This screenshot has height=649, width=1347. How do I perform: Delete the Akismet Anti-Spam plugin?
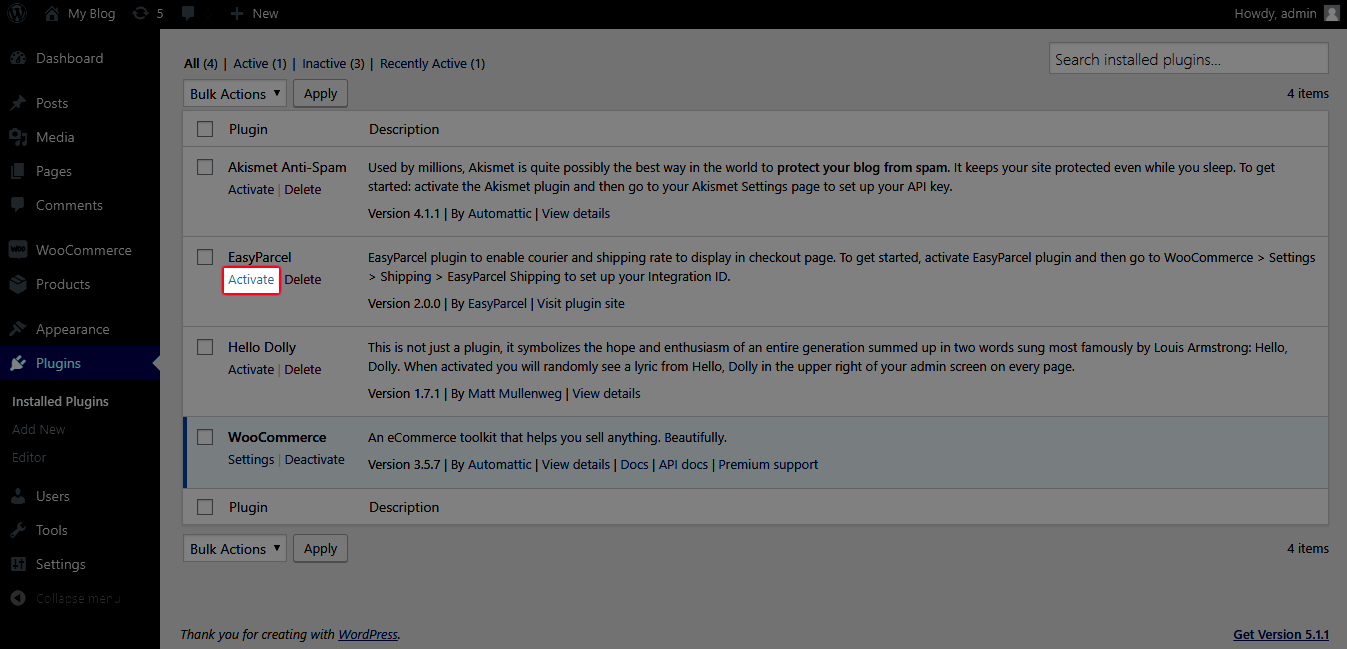click(x=303, y=189)
